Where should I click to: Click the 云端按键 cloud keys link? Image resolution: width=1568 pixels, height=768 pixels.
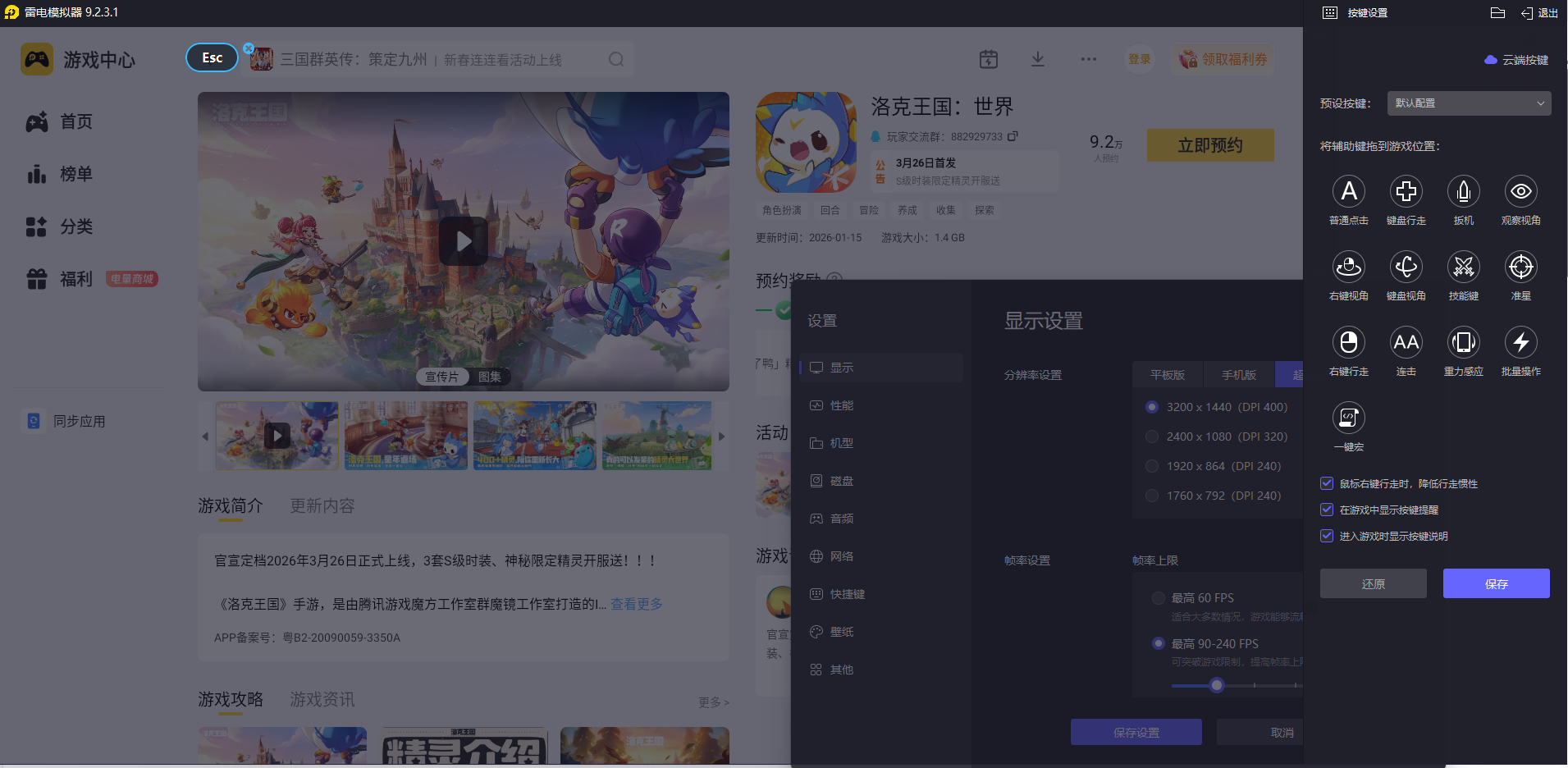pyautogui.click(x=1516, y=60)
